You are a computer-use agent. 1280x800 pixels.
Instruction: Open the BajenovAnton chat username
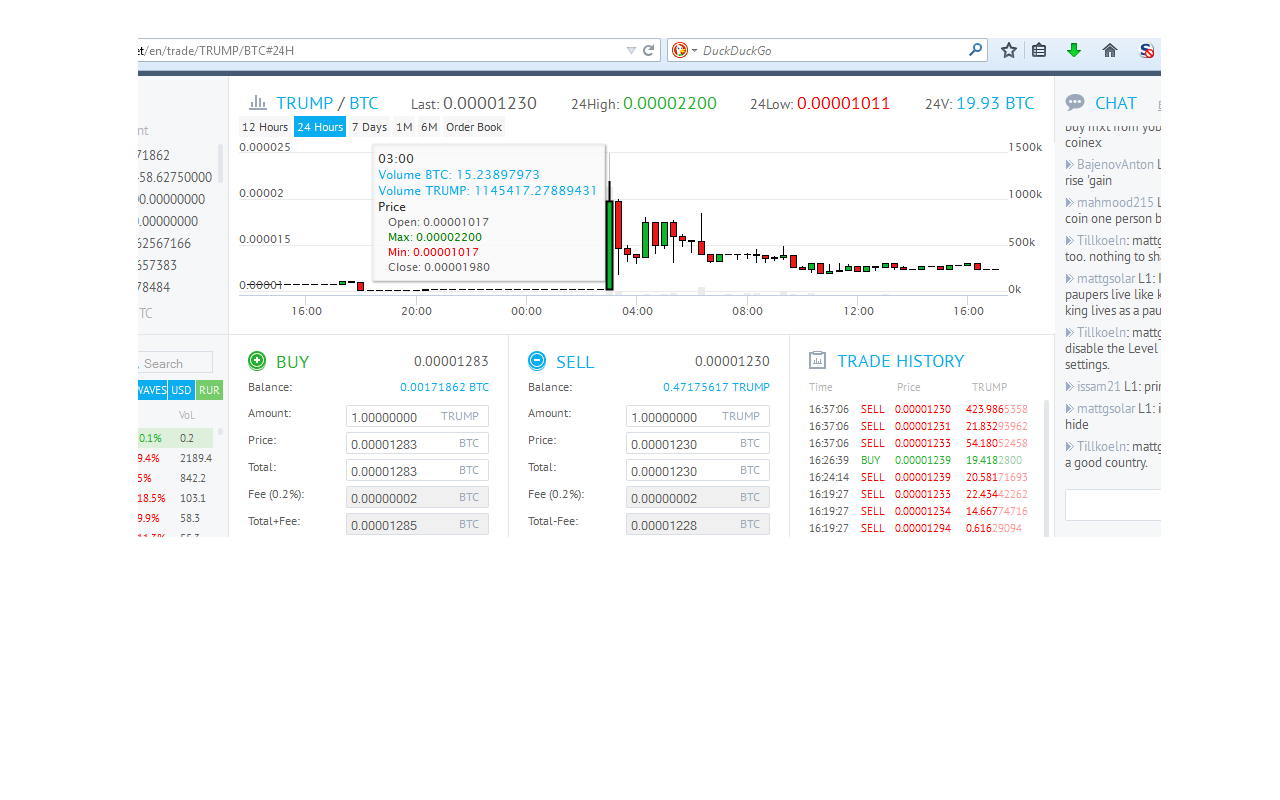[x=1115, y=164]
